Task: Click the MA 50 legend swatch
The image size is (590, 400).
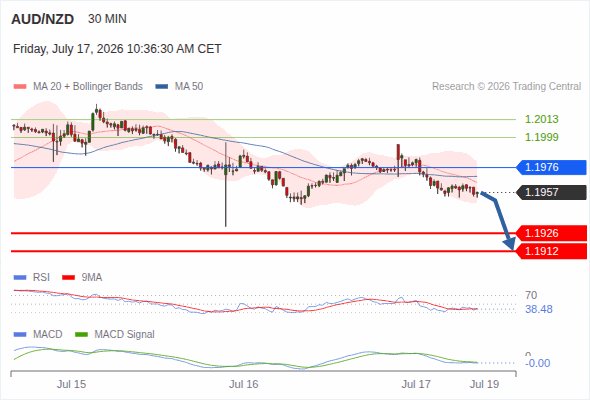Action: 162,87
